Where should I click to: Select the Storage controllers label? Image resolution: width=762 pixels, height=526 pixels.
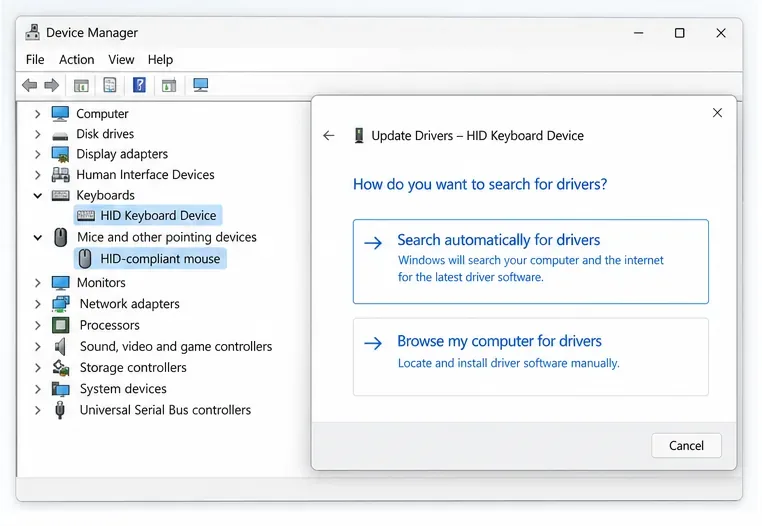pos(133,368)
